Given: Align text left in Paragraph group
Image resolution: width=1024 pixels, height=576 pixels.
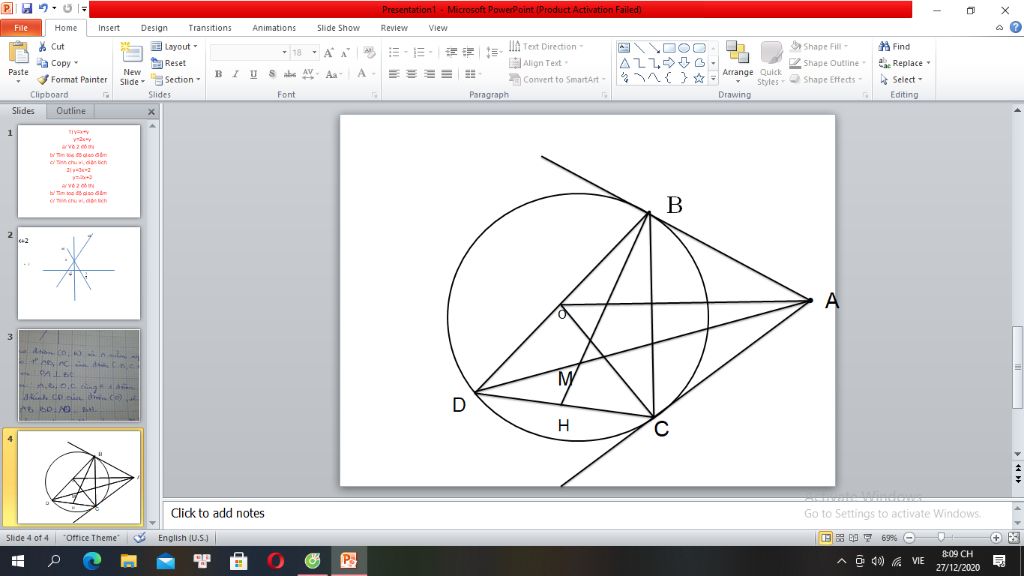Looking at the screenshot, I should (x=394, y=74).
